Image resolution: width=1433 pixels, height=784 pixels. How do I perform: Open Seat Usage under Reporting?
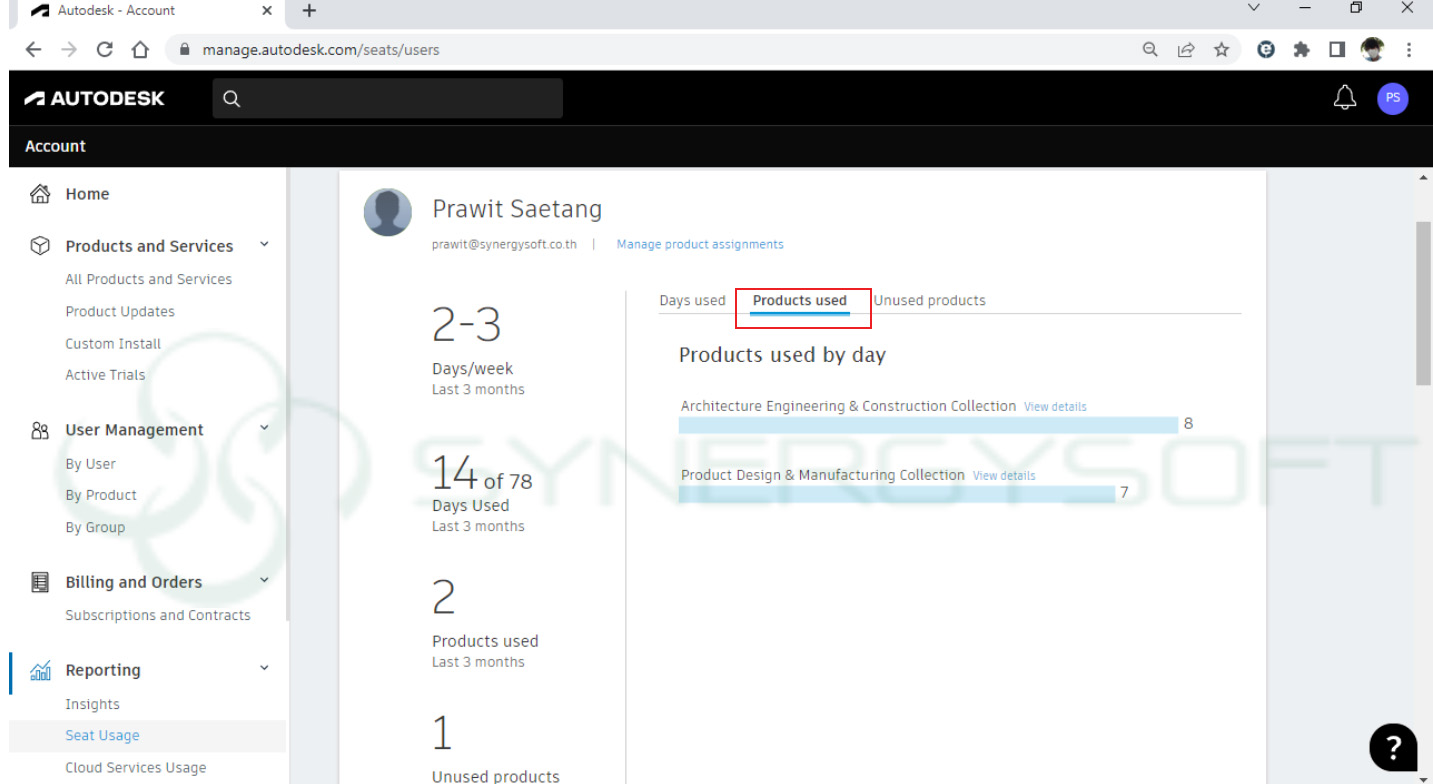(x=102, y=735)
